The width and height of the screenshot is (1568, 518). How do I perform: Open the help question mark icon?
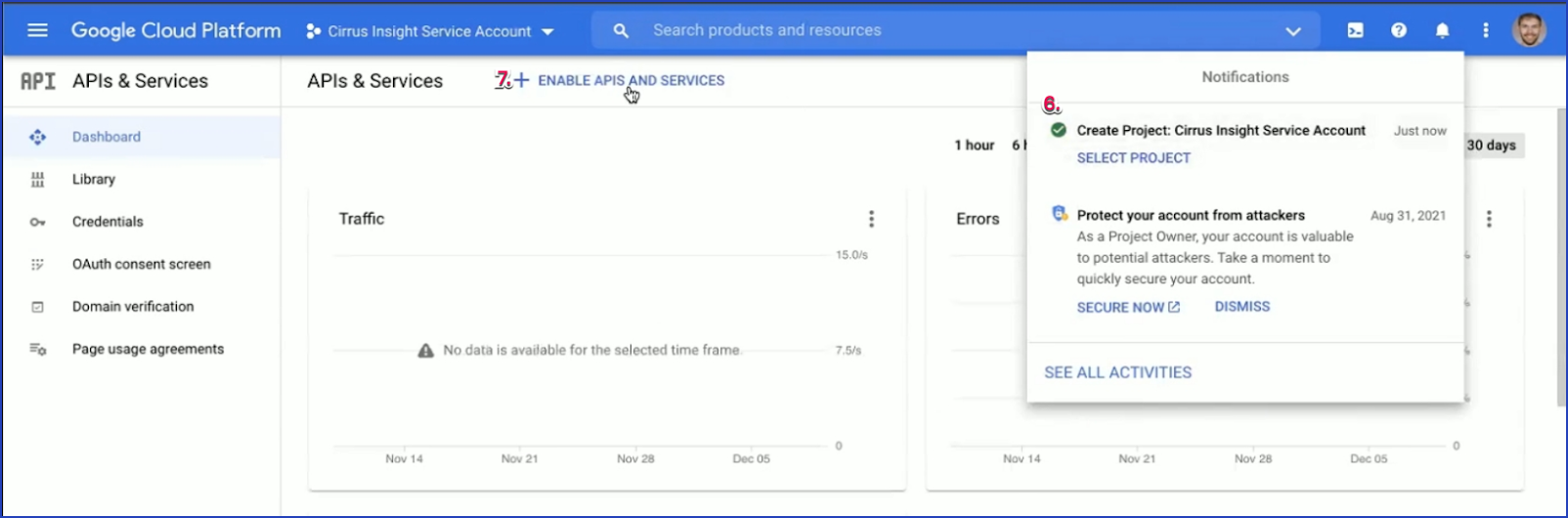1399,30
